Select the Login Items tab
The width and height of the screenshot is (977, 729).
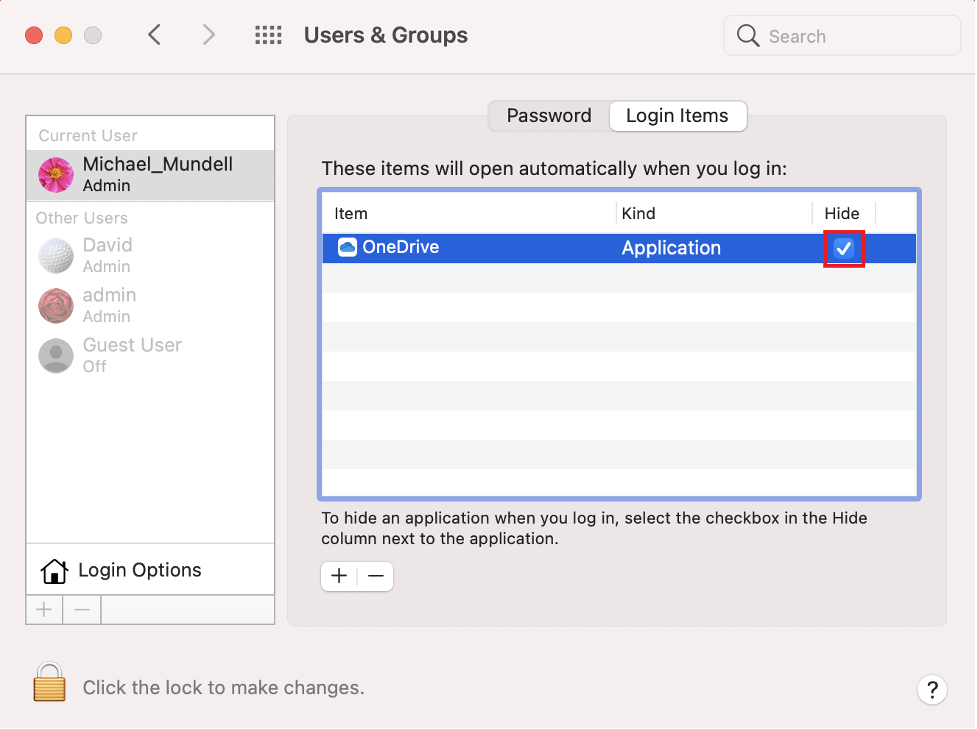[677, 116]
